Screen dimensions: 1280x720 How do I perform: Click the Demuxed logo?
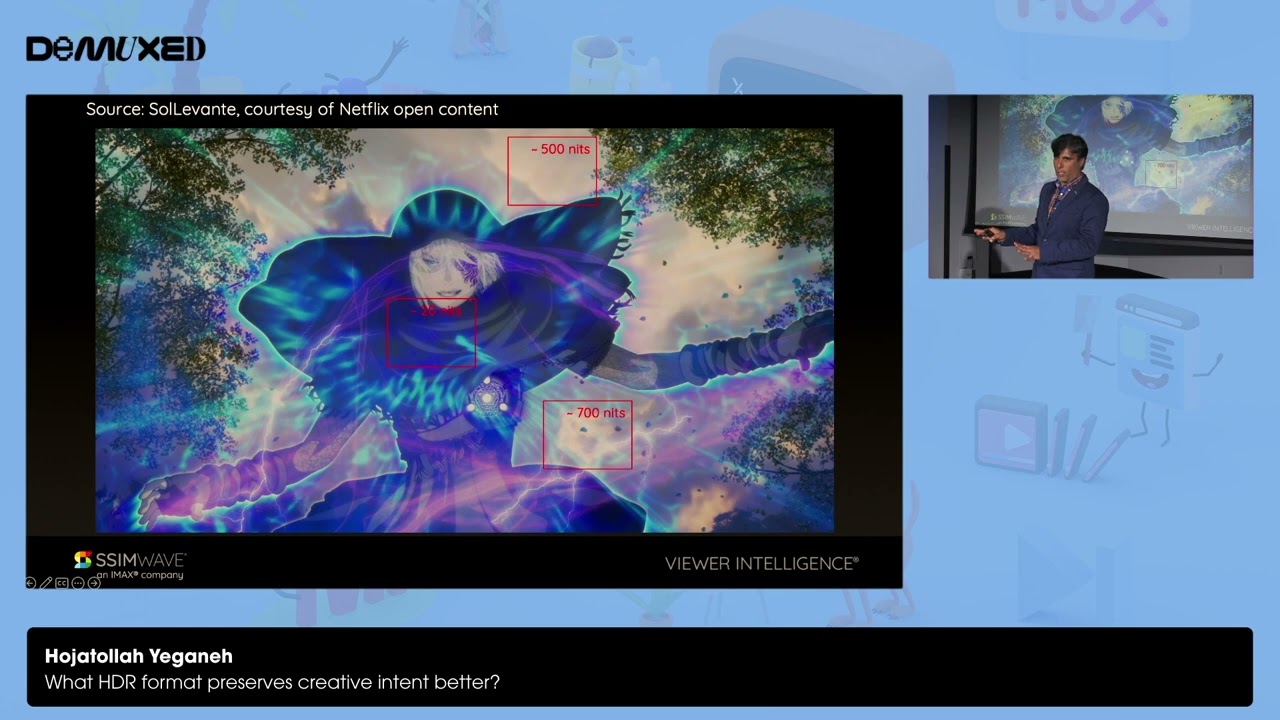coord(116,49)
